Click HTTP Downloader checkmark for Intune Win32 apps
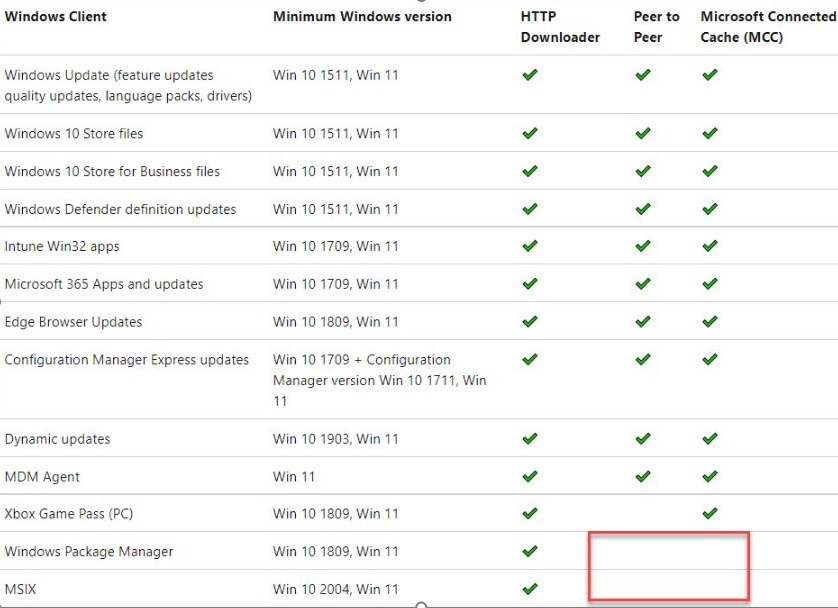 (530, 246)
